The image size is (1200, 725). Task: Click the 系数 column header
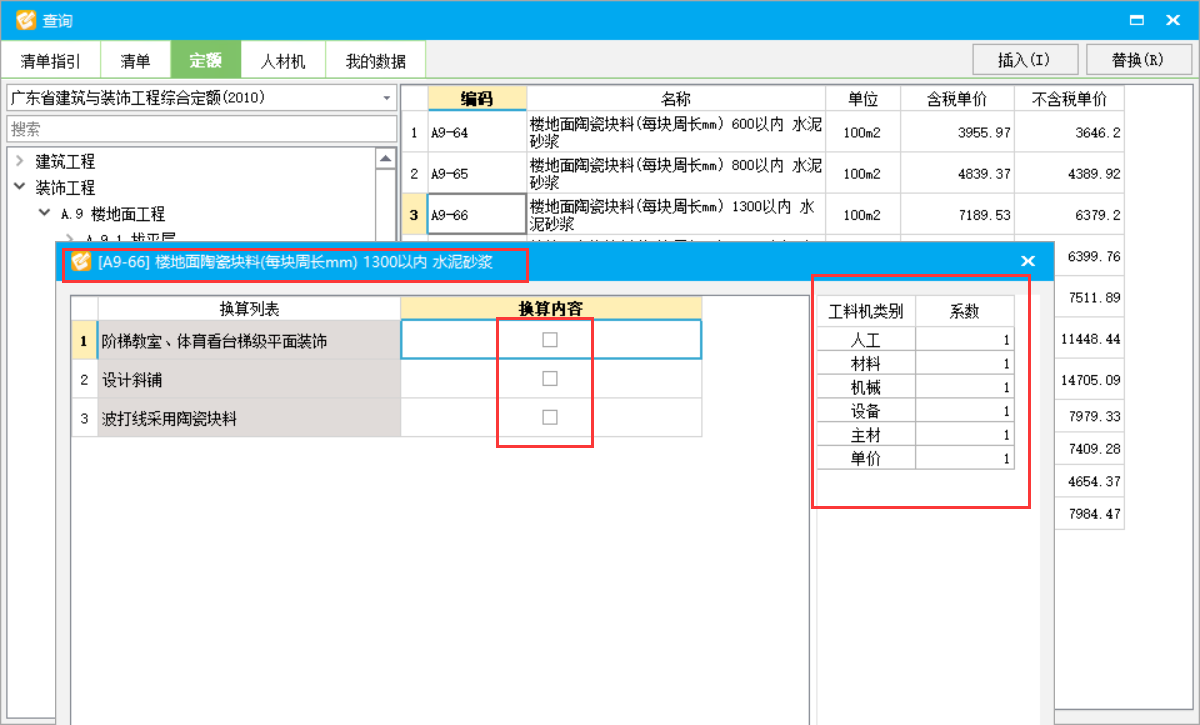964,311
